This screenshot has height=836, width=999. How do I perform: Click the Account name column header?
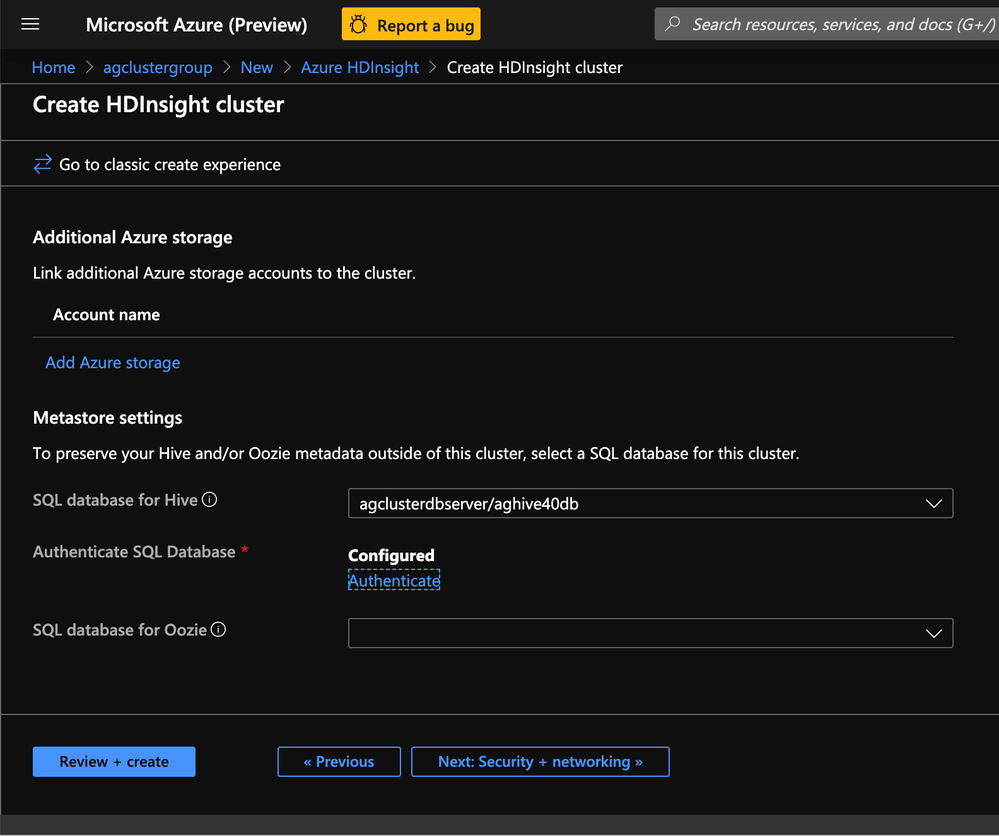[x=106, y=315]
